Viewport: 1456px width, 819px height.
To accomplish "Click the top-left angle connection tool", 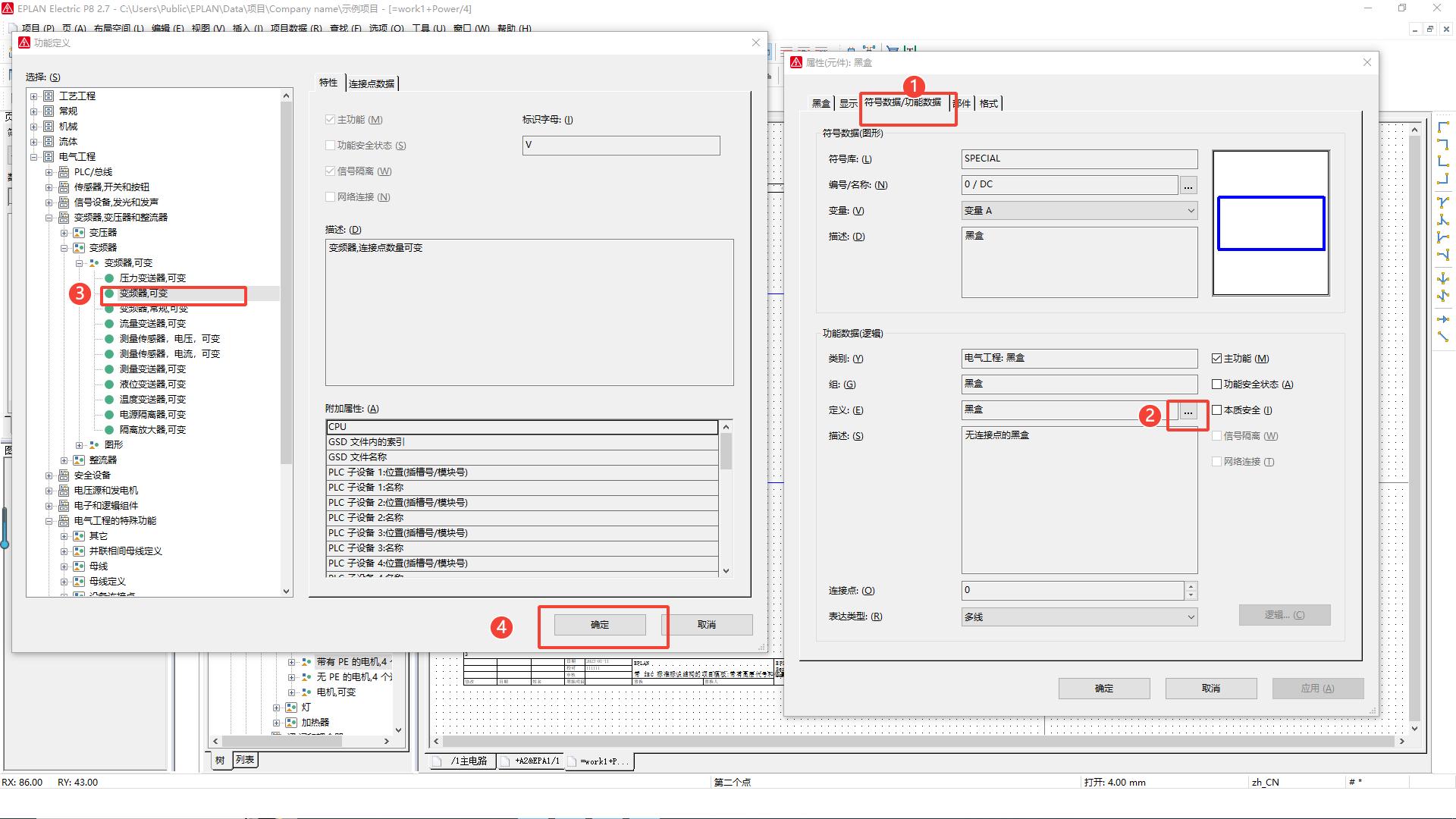I will (x=1443, y=127).
